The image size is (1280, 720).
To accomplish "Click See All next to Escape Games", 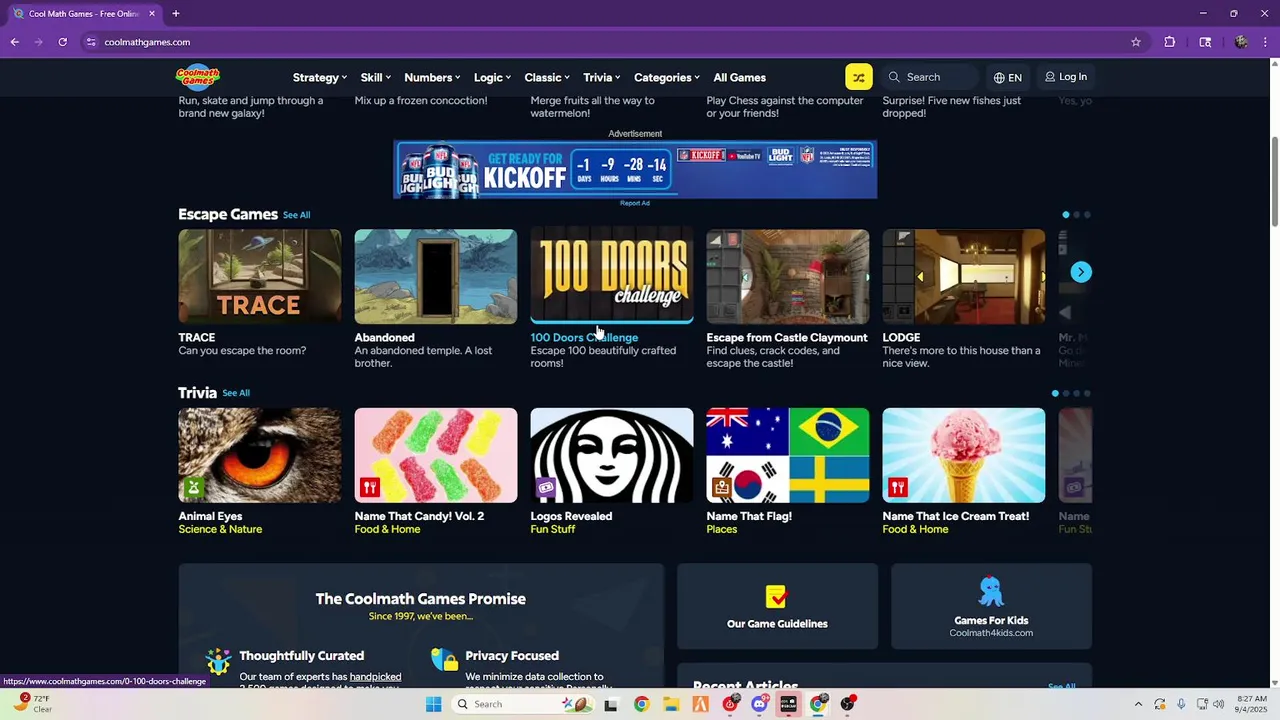I will [x=296, y=215].
